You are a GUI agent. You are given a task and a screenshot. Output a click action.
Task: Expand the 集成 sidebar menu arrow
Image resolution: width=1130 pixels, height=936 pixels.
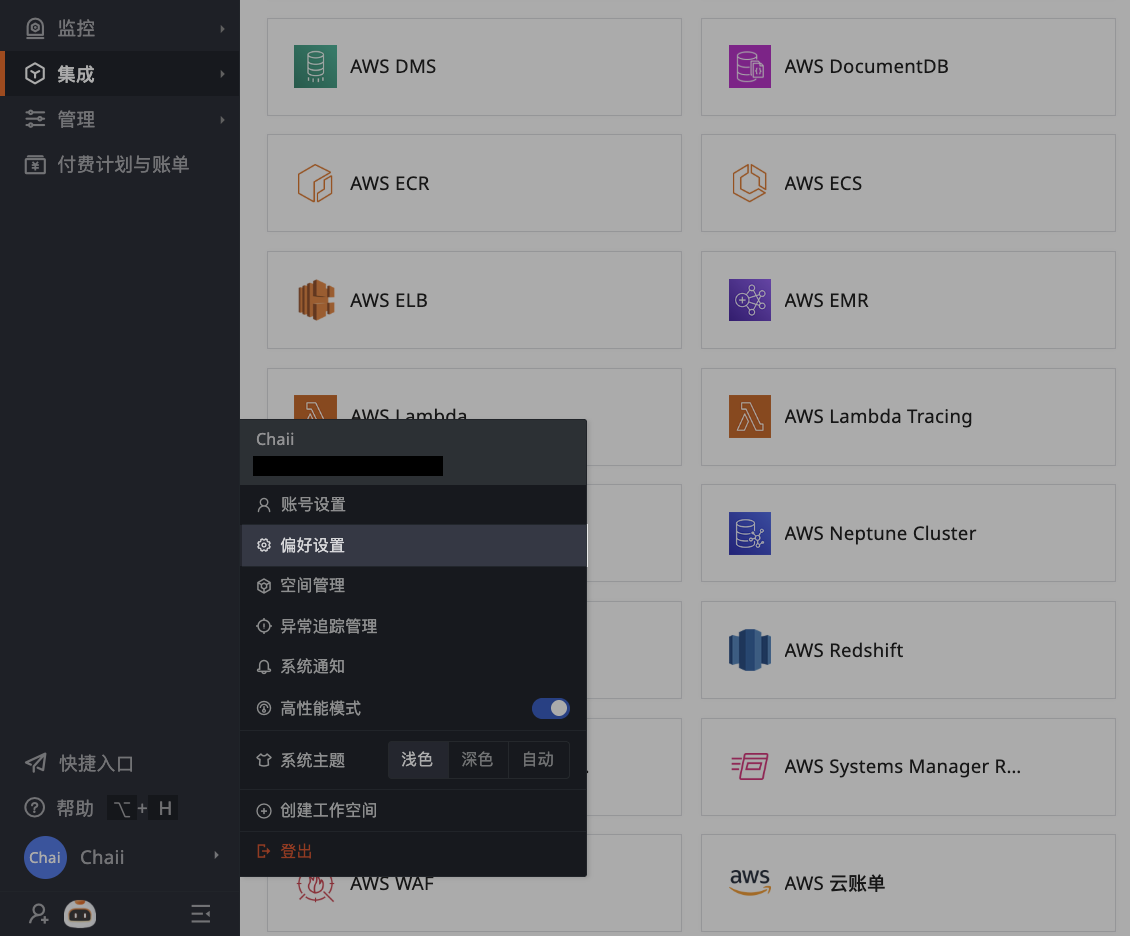click(x=222, y=74)
